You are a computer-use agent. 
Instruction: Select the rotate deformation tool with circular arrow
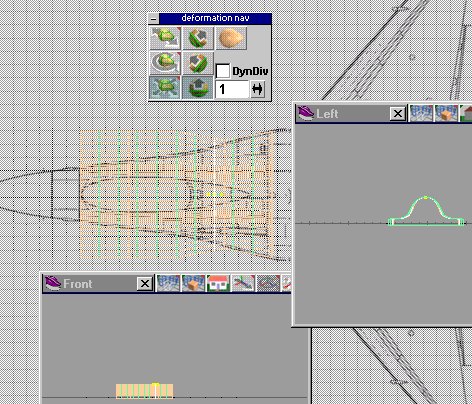165,63
